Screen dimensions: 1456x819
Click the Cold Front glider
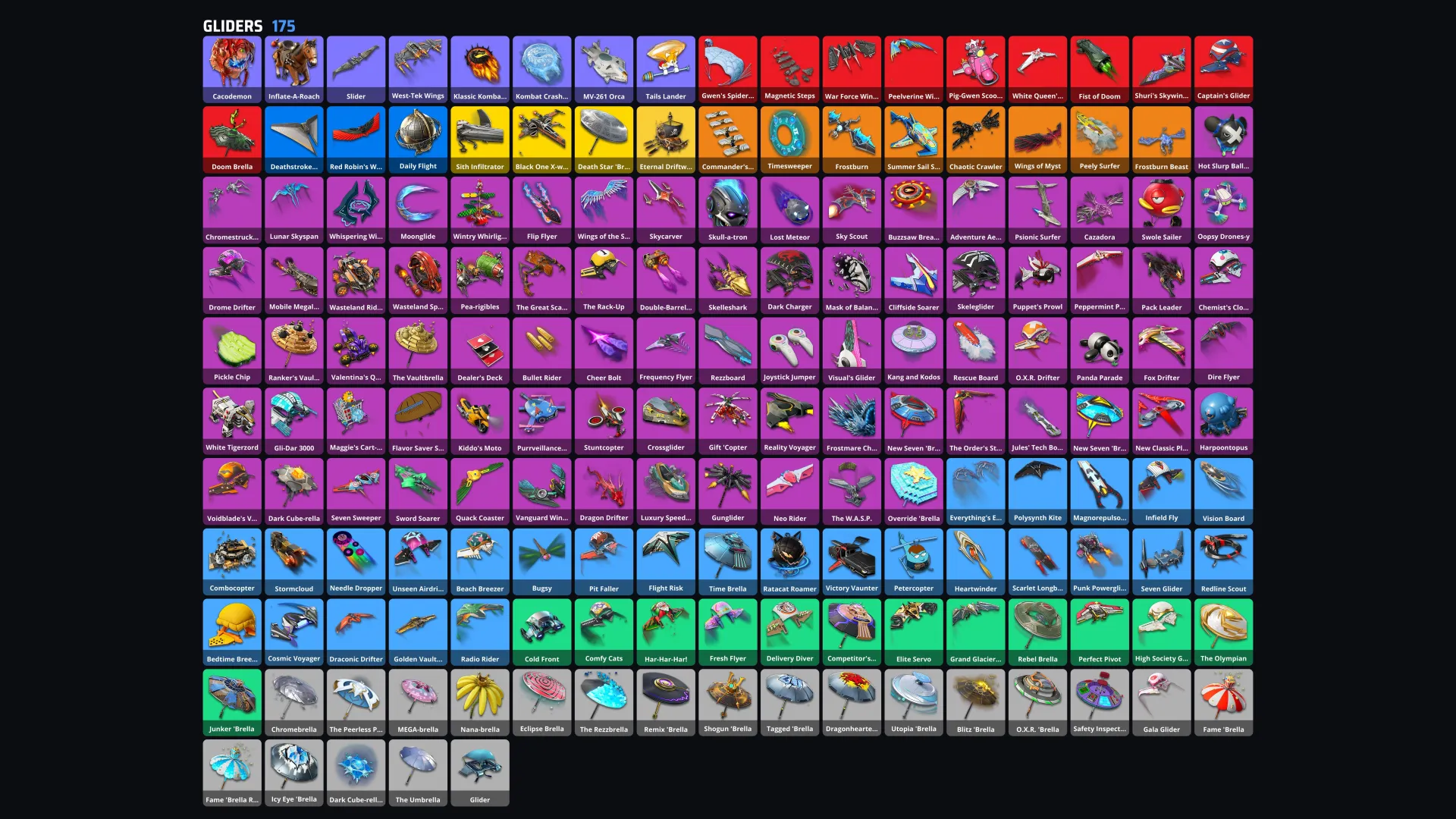pos(541,632)
